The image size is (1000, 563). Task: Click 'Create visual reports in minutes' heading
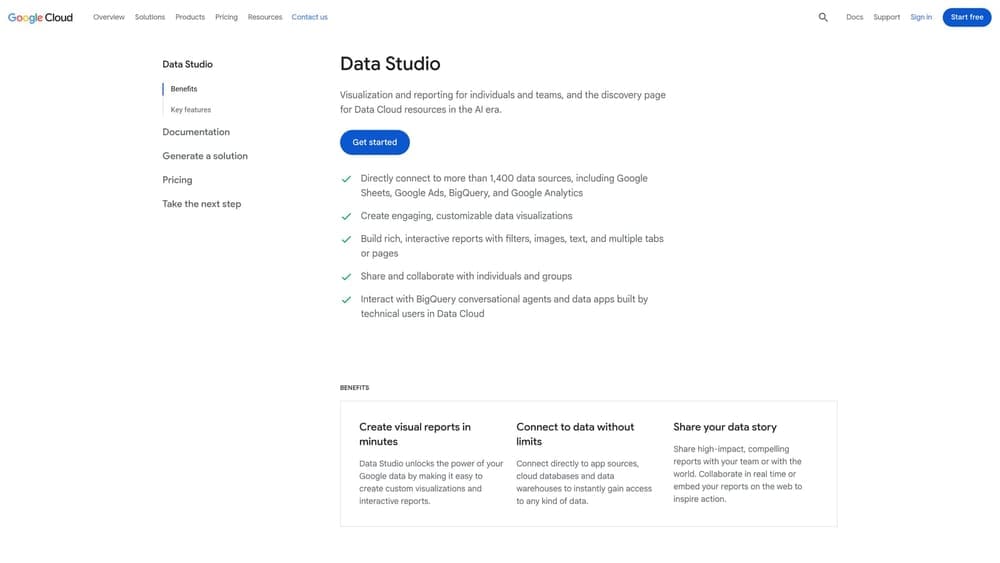click(415, 434)
